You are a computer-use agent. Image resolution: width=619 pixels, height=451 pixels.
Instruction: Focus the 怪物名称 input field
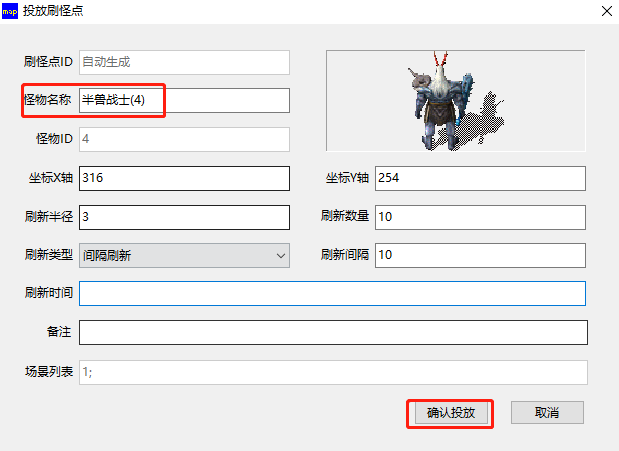[x=184, y=101]
